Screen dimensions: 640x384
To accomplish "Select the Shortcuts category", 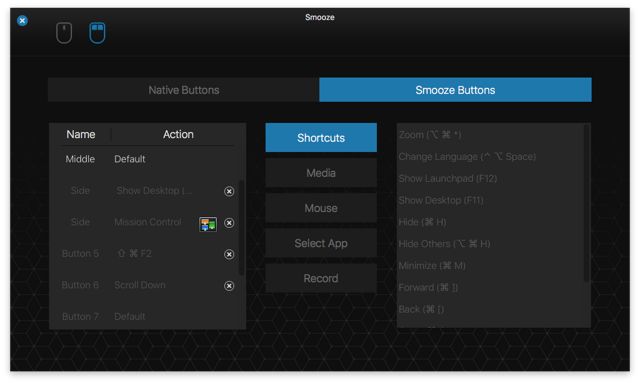I will tap(321, 138).
